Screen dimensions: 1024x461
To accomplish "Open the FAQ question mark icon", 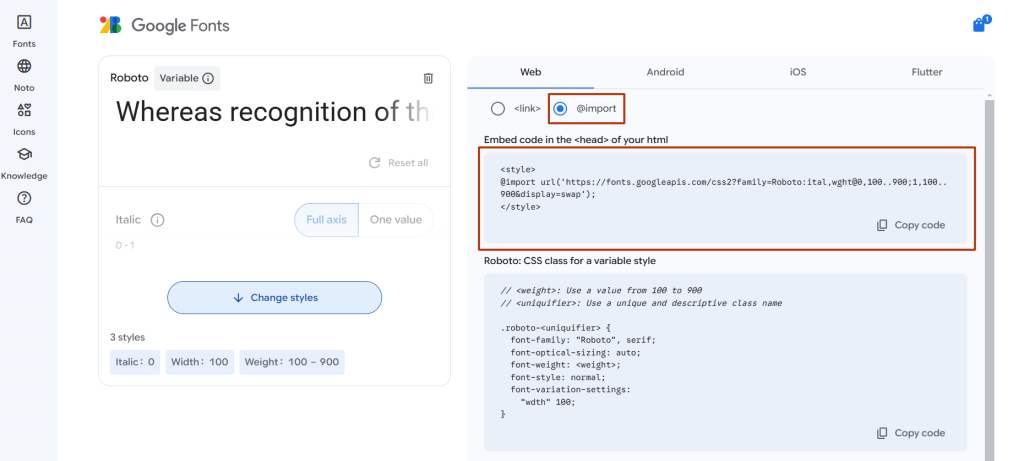I will pyautogui.click(x=24, y=199).
